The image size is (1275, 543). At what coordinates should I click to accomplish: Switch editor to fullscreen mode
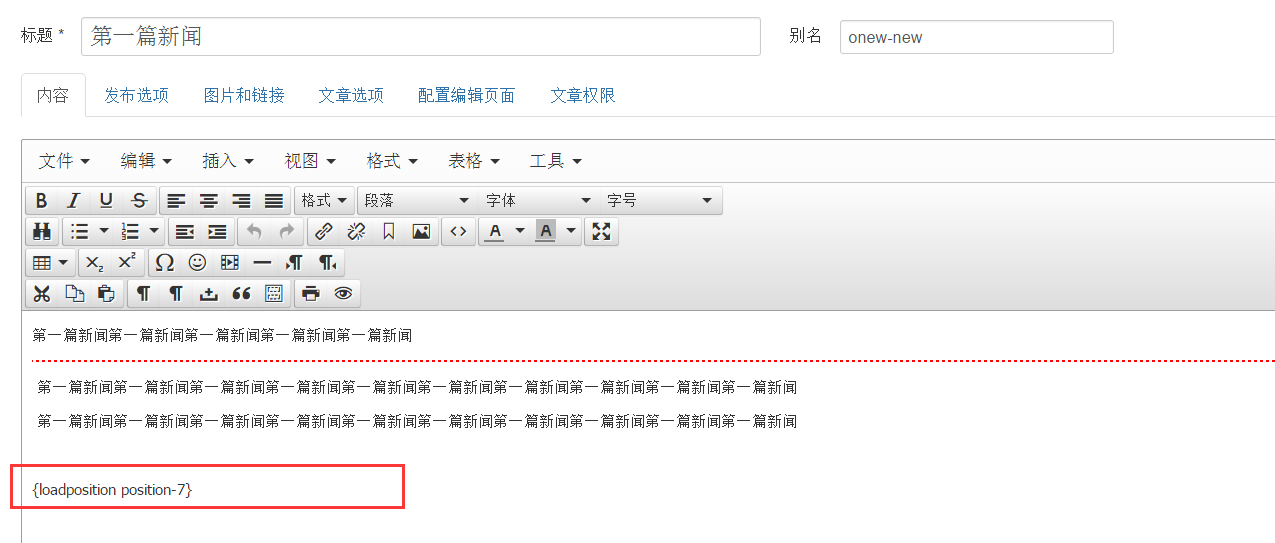[x=601, y=232]
